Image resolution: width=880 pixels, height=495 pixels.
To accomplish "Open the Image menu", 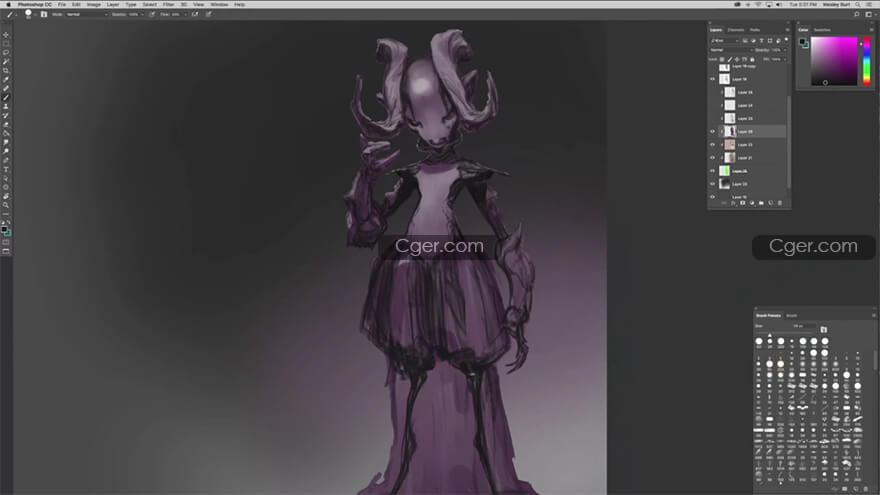I will [94, 4].
